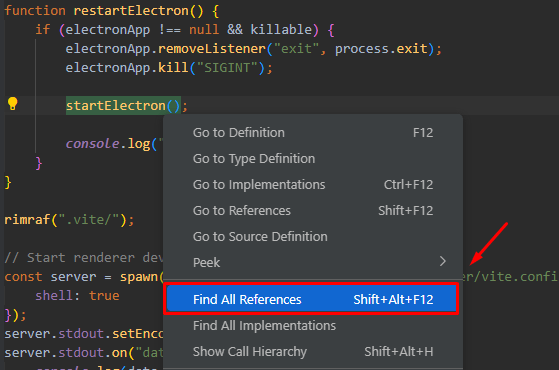559x370 pixels.
Task: Click the ".vite/" string
Action: [89, 220]
